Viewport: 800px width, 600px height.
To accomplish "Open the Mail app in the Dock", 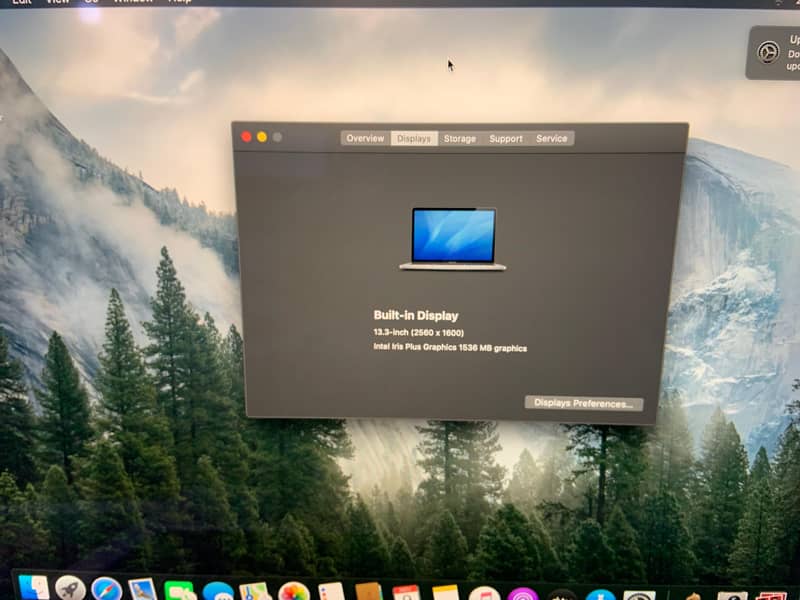I will click(141, 590).
